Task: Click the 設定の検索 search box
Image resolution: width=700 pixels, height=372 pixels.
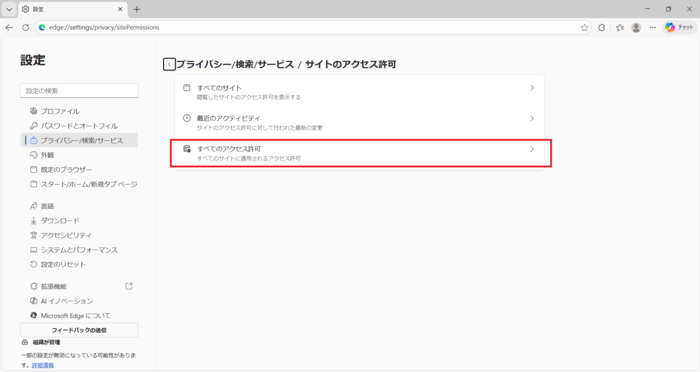Action: tap(79, 91)
